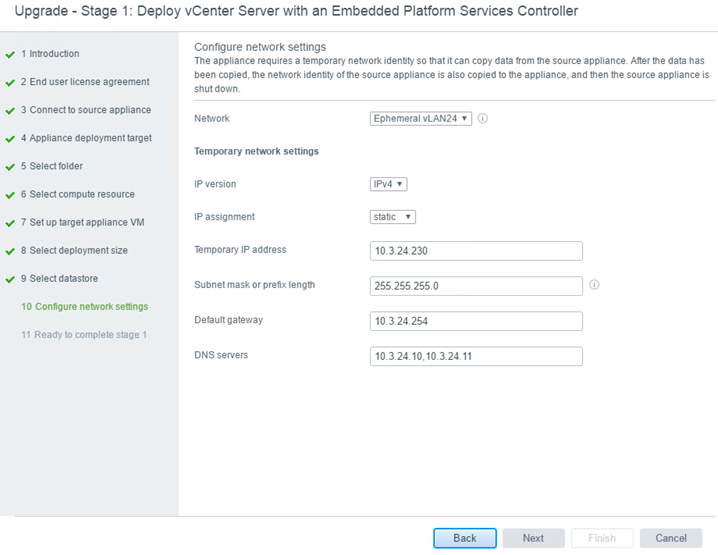Go to step 9 Select datastore
This screenshot has width=718, height=555.
tap(60, 278)
